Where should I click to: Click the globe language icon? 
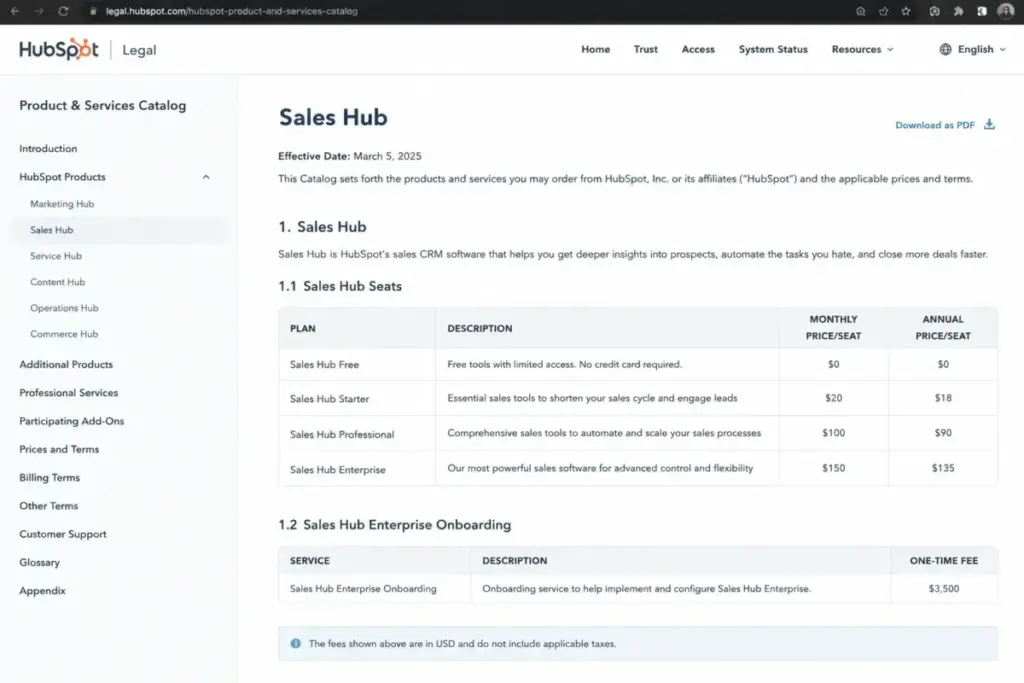[x=945, y=49]
